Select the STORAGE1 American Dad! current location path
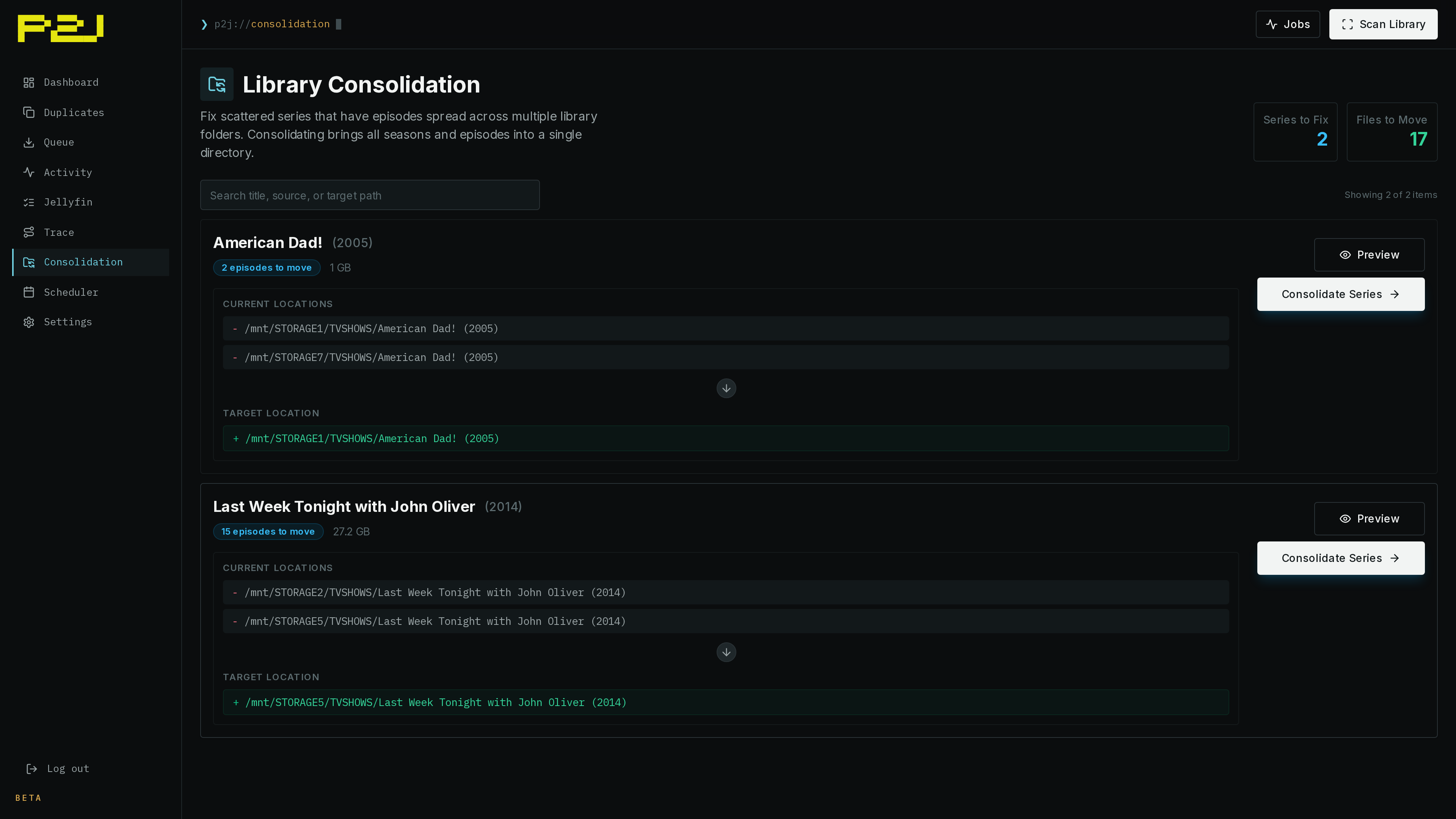The height and width of the screenshot is (819, 1456). pos(726,329)
